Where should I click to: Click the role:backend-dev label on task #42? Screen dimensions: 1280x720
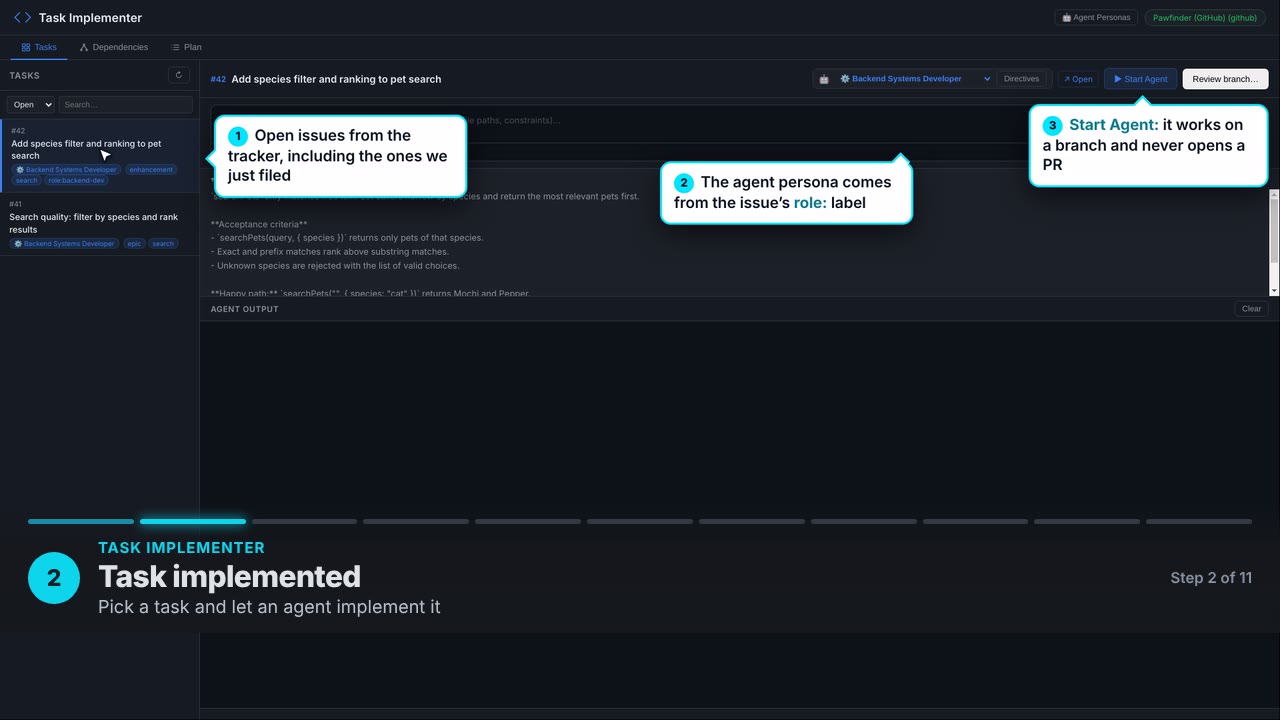[77, 181]
